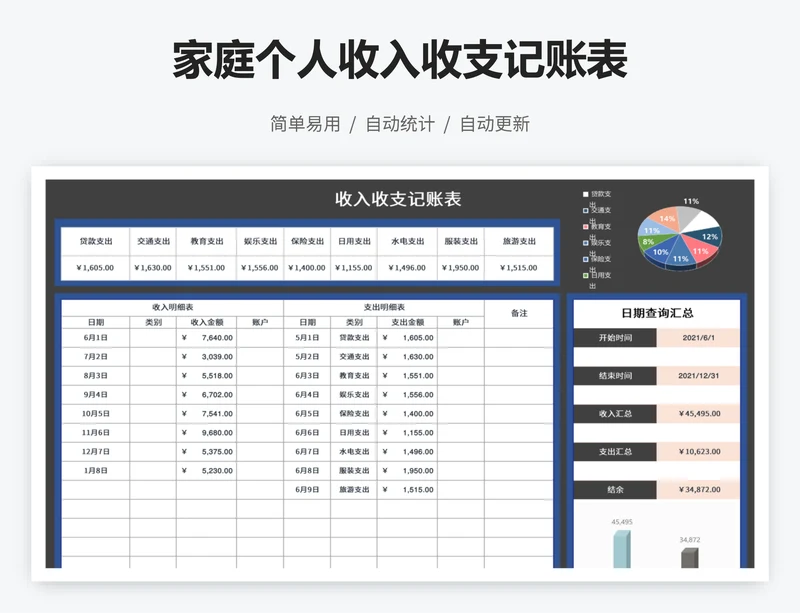Select the 结余 value ¥34,872.00
800x613 pixels.
pyautogui.click(x=698, y=489)
